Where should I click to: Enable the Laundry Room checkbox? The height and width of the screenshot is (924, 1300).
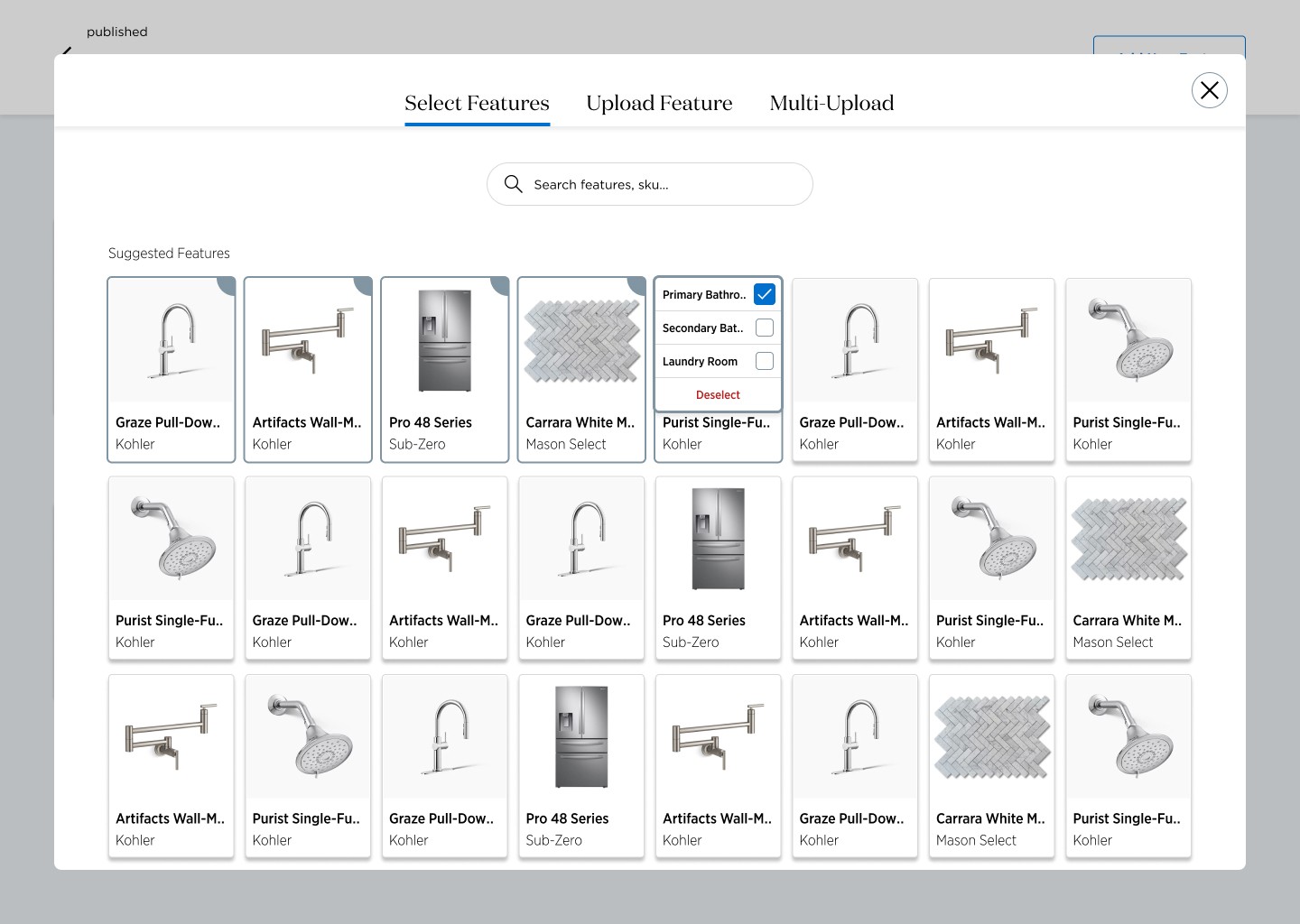tap(764, 360)
